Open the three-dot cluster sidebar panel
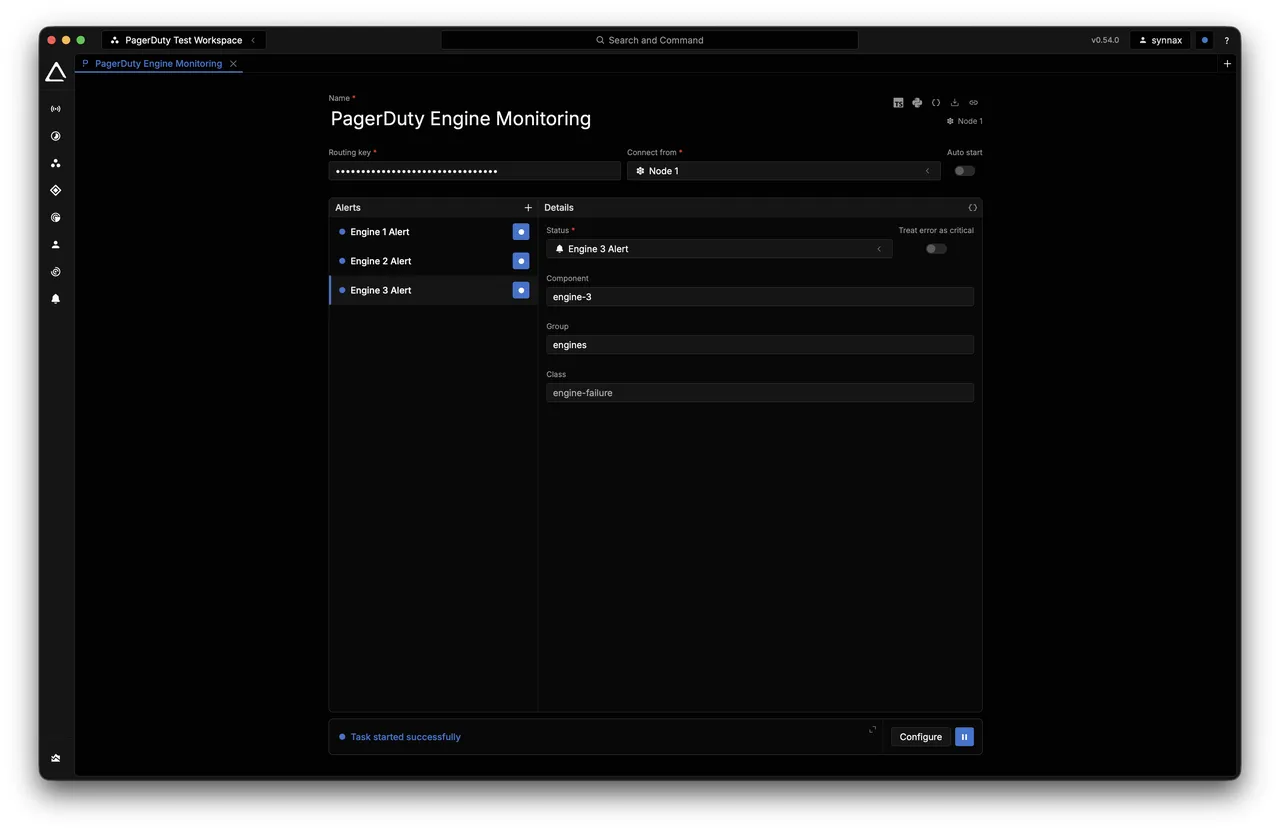 tap(56, 163)
